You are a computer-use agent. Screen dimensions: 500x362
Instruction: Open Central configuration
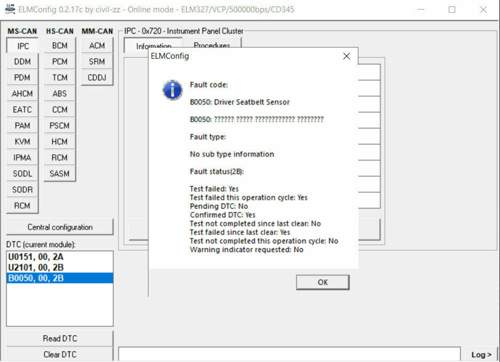(60, 227)
